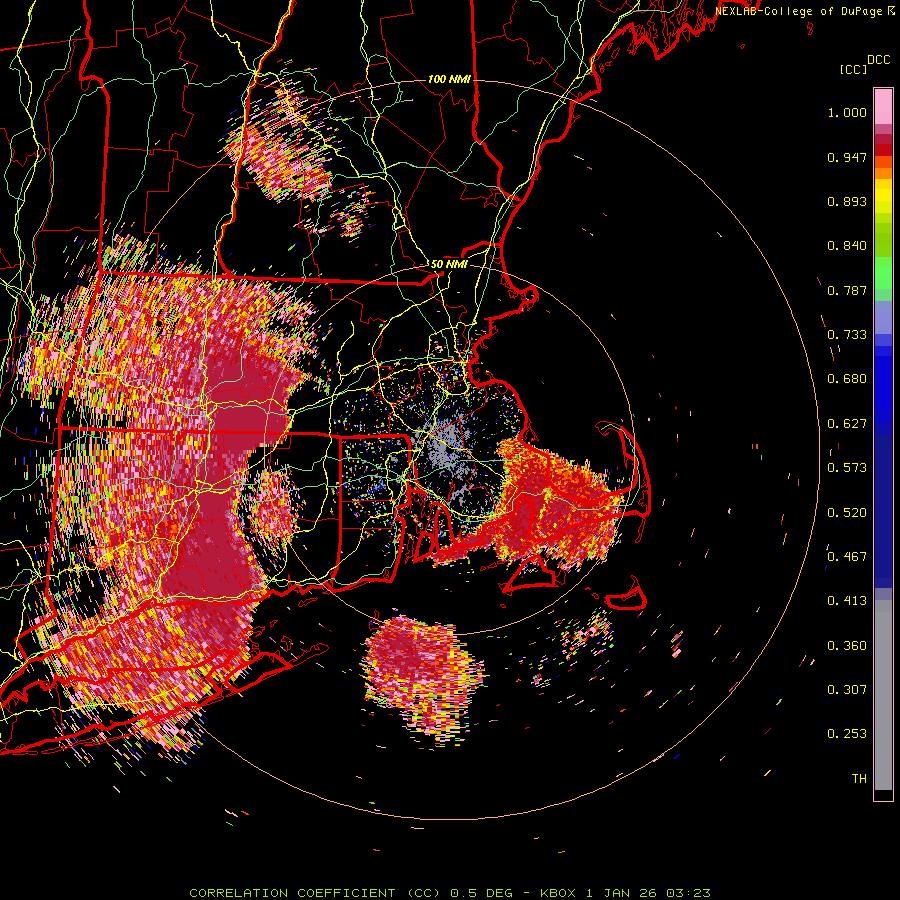900x900 pixels.
Task: Click the TH threshold label
Action: click(x=859, y=778)
